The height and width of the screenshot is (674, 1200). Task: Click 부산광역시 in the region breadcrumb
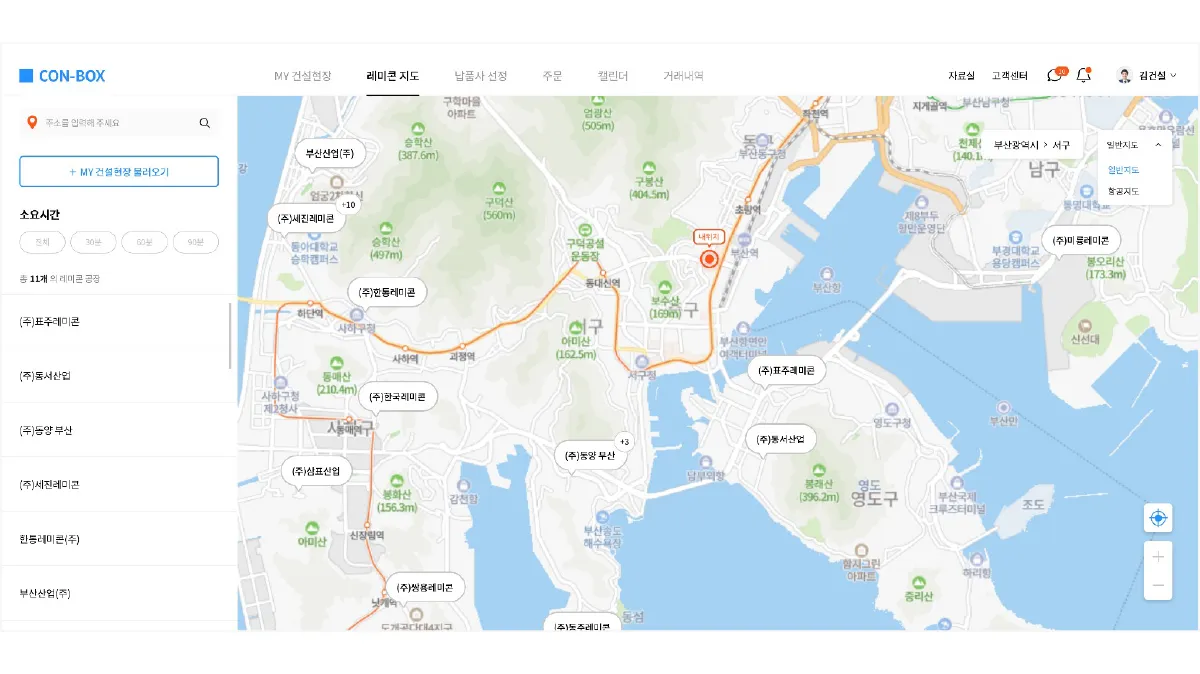coord(1015,145)
